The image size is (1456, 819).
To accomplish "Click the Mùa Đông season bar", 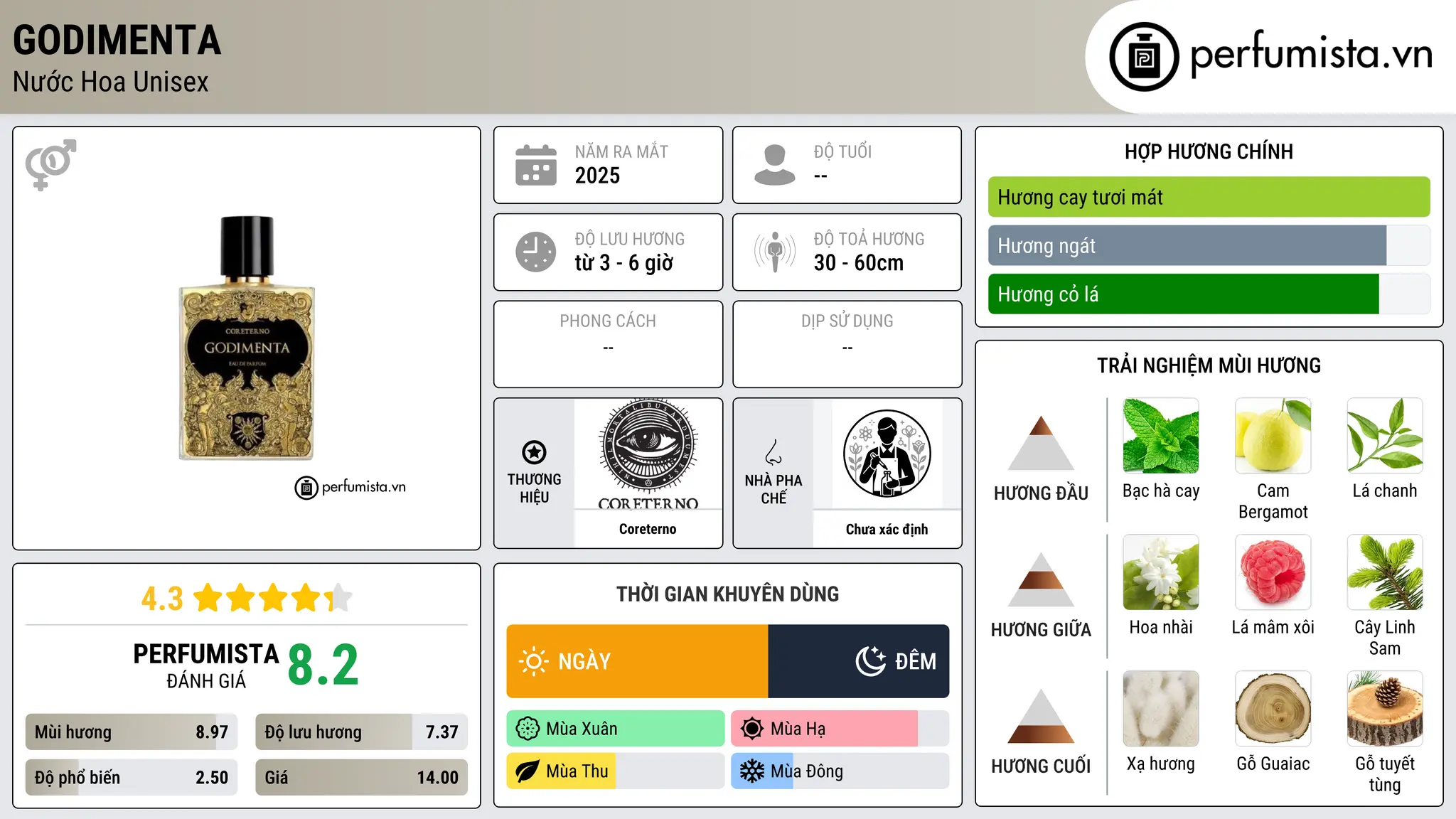I will (840, 771).
